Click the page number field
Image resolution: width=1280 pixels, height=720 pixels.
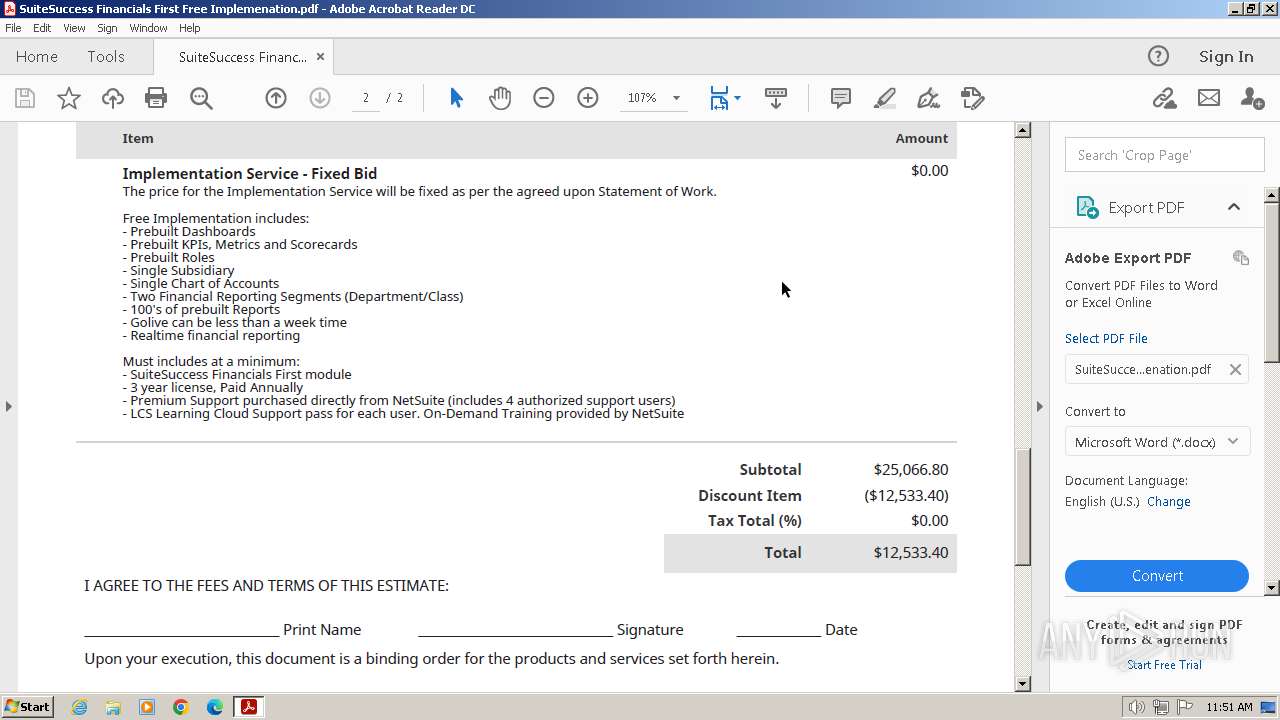366,98
